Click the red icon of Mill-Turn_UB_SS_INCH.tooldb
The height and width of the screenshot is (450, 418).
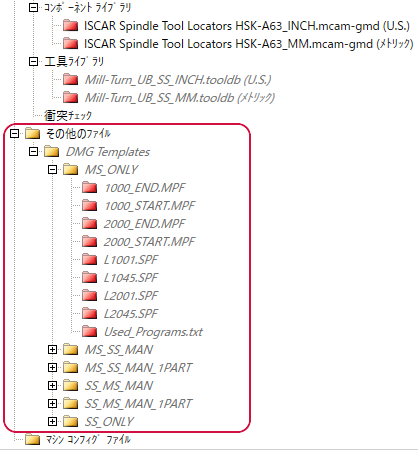point(70,80)
